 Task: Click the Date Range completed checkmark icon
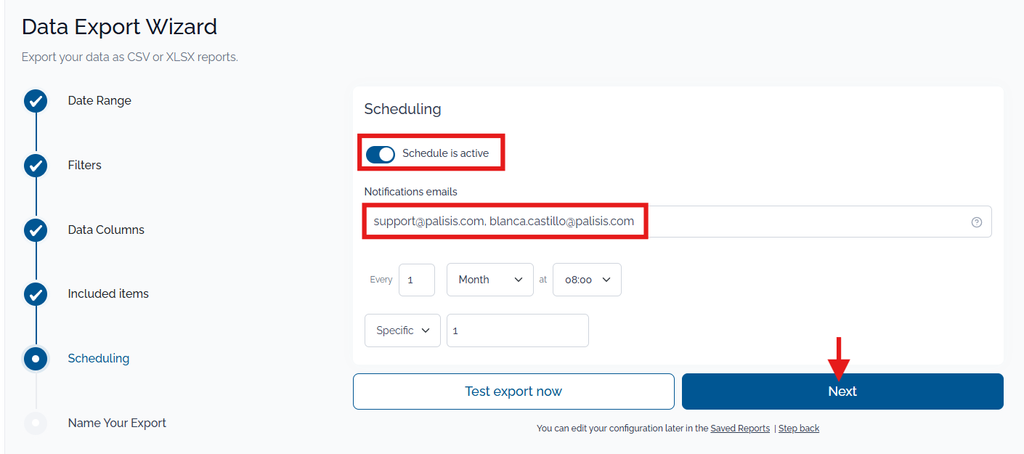point(36,101)
